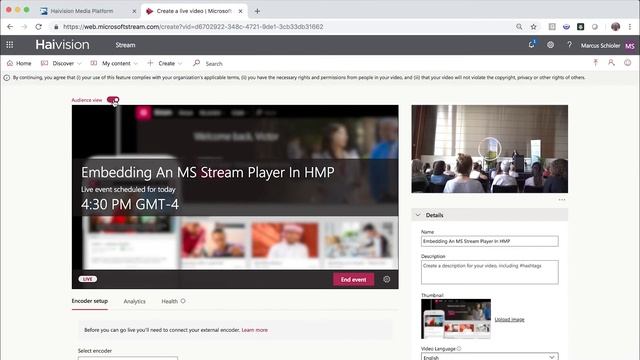The height and width of the screenshot is (360, 640).
Task: Click the Health info icon
Action: (x=183, y=301)
